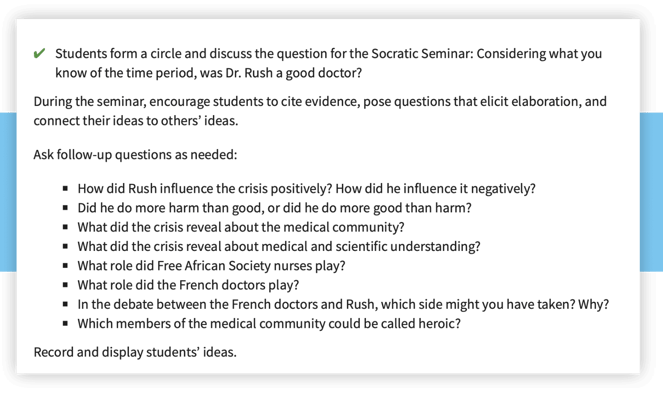This screenshot has width=663, height=400.
Task: Select the medical and scientific understanding question
Action: 279,247
